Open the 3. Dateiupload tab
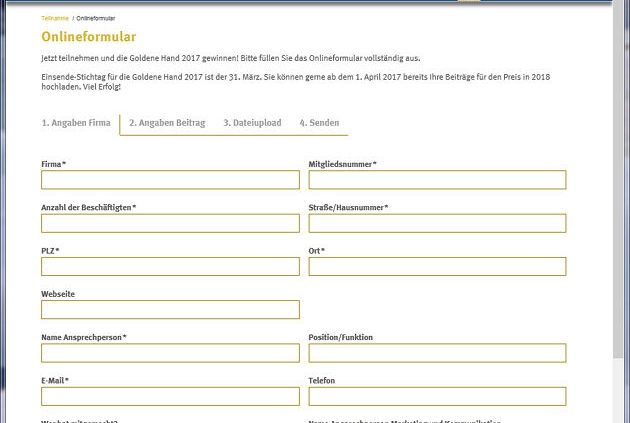630x423 pixels. pyautogui.click(x=252, y=123)
